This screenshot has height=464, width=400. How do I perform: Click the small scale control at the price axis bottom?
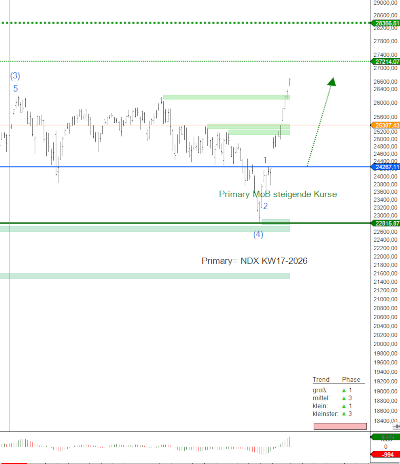coord(396,426)
